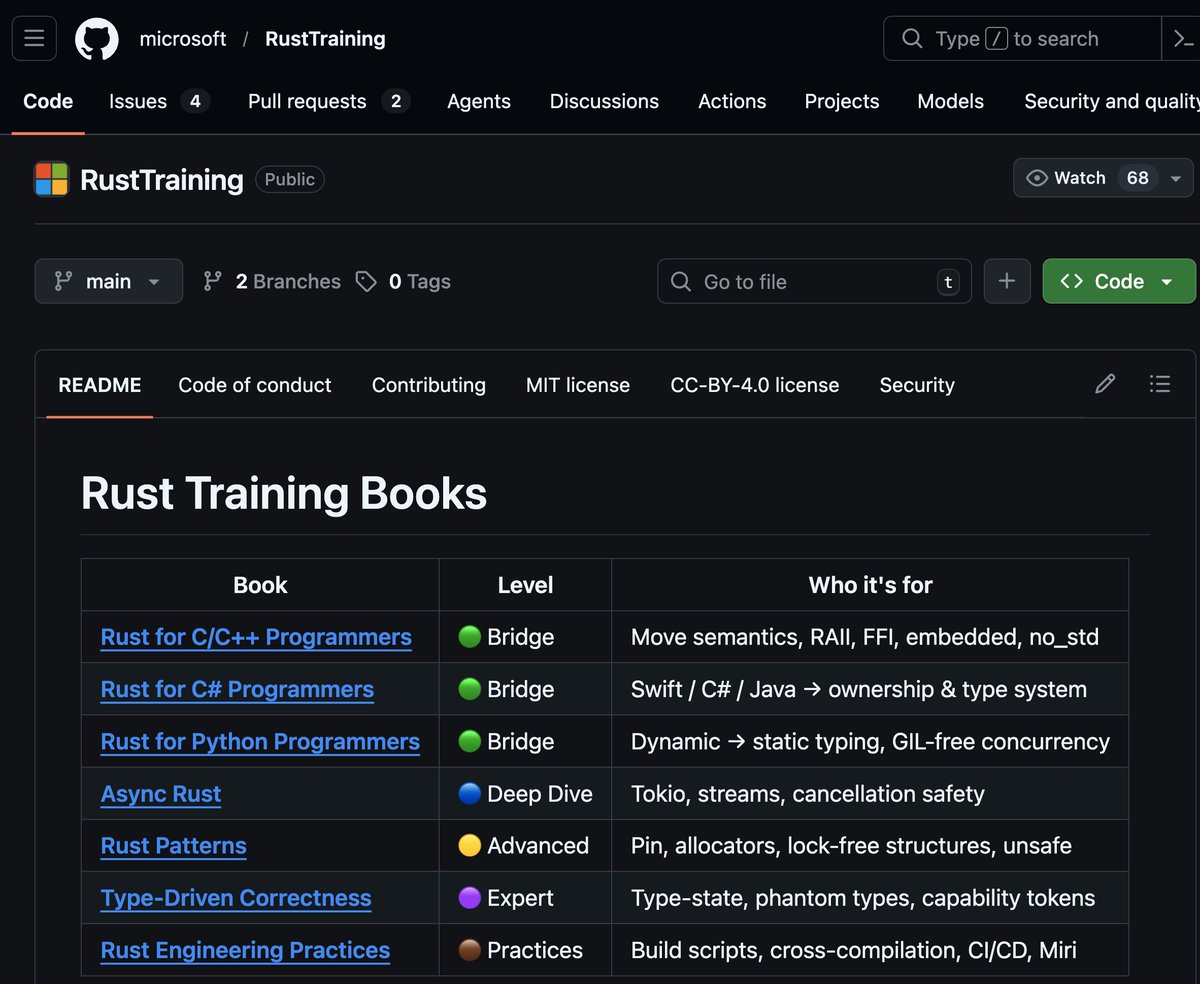Click the microsoft owner link
Viewport: 1200px width, 984px height.
click(x=183, y=39)
